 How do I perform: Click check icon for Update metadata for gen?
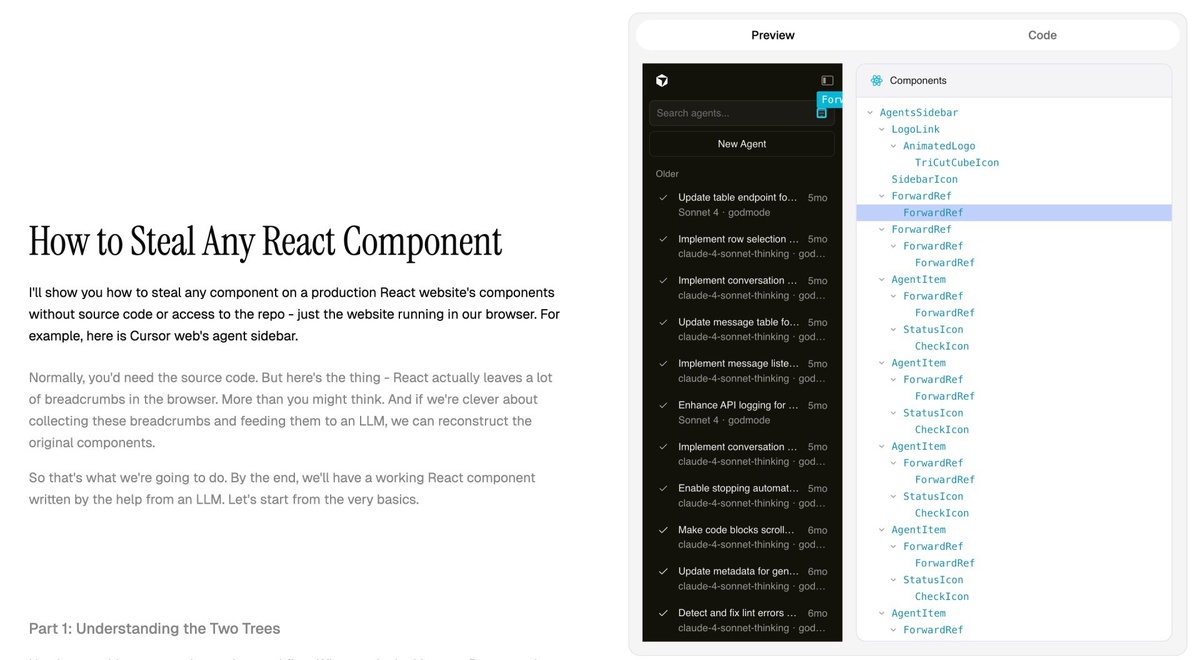(663, 571)
